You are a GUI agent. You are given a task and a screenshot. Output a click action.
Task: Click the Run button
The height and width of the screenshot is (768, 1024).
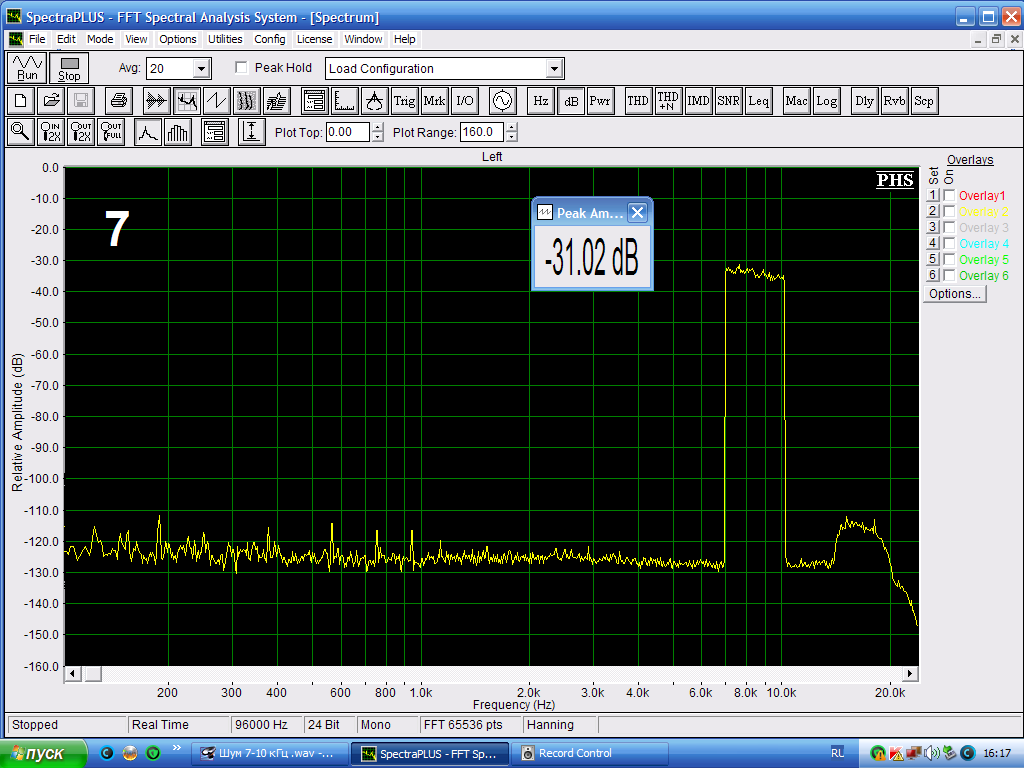coord(27,68)
